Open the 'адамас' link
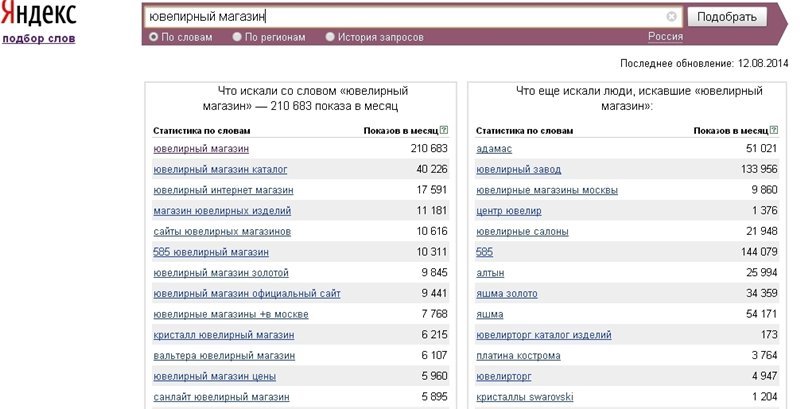This screenshot has height=409, width=800. point(494,149)
